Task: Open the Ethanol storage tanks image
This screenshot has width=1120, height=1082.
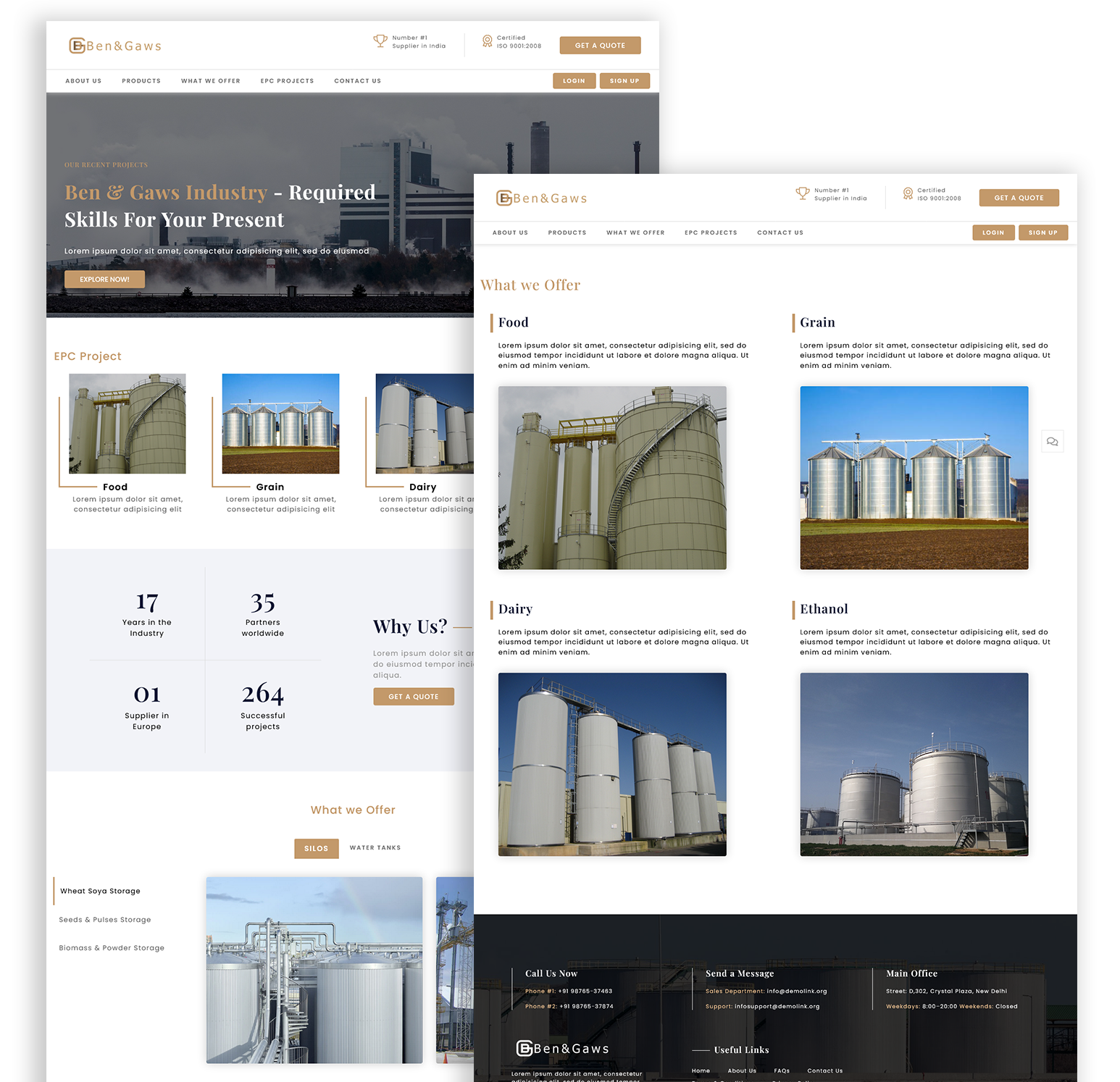Action: click(914, 764)
